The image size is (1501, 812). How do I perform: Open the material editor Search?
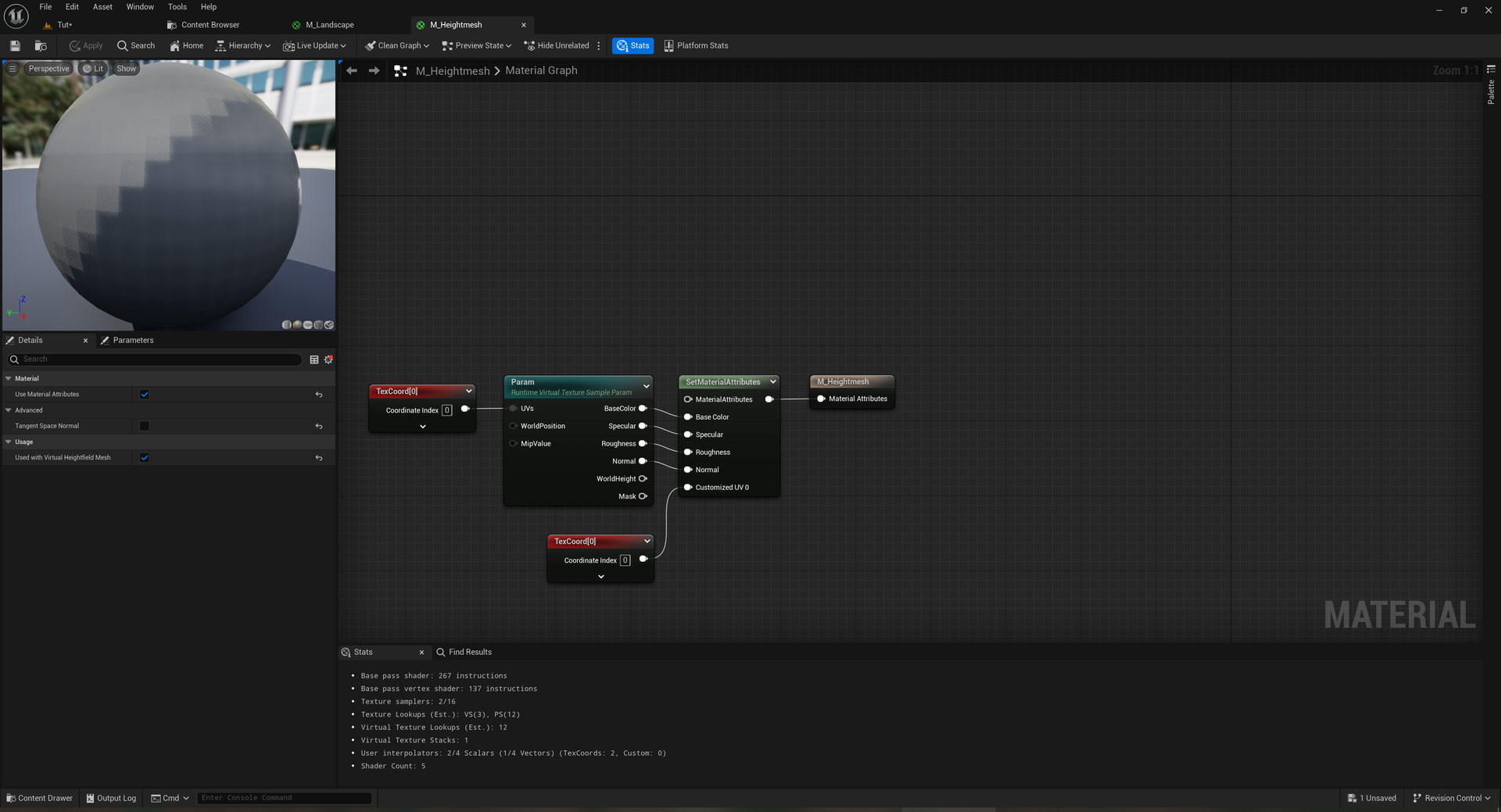pyautogui.click(x=136, y=45)
